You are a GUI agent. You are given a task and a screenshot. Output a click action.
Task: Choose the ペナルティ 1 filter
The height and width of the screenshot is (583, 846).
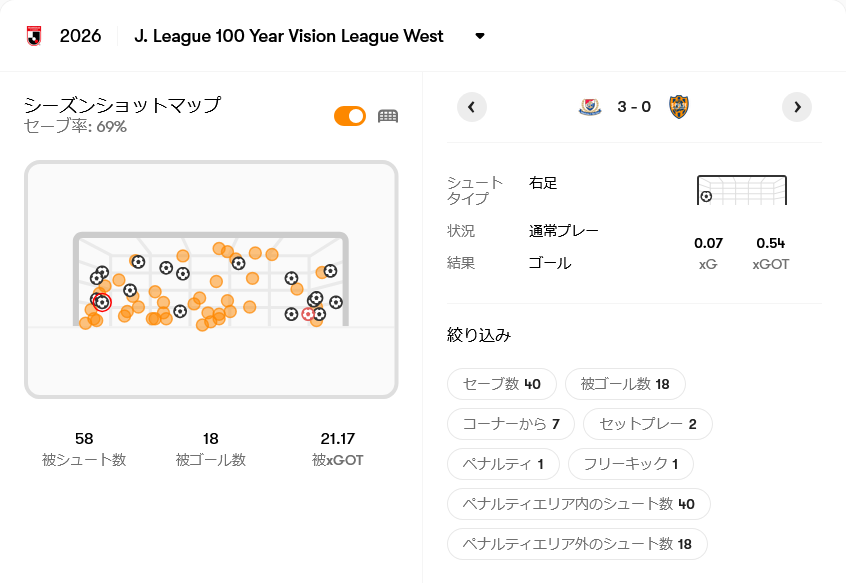click(x=503, y=464)
